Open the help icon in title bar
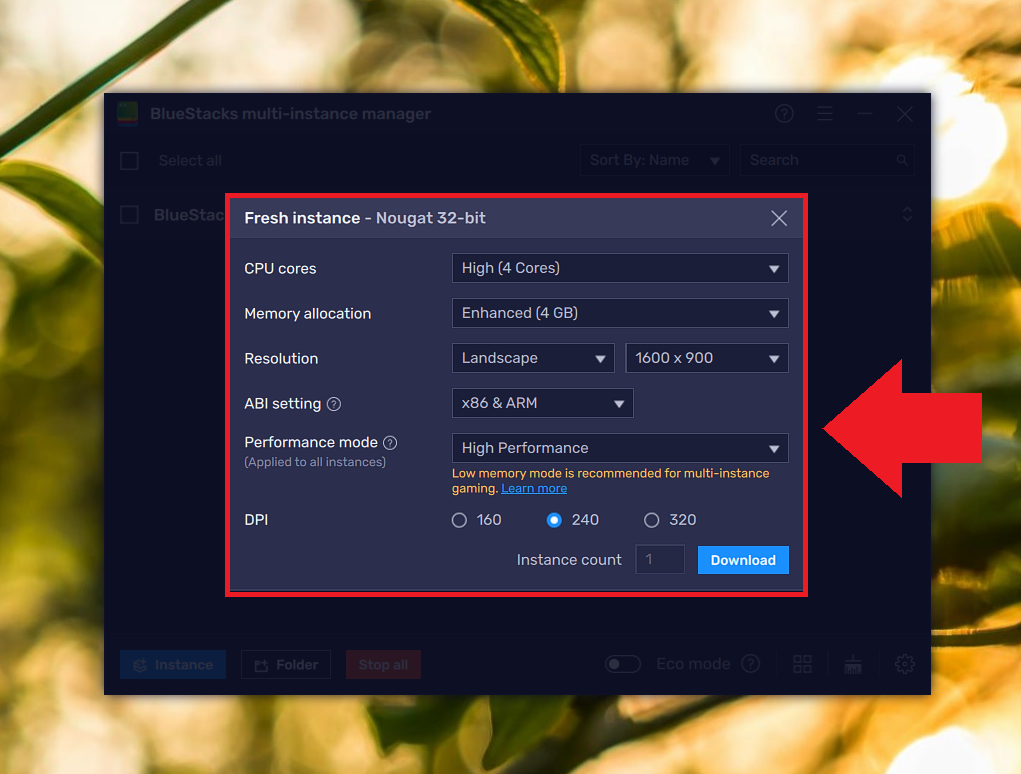Screen dimensions: 1021x774 [x=785, y=114]
